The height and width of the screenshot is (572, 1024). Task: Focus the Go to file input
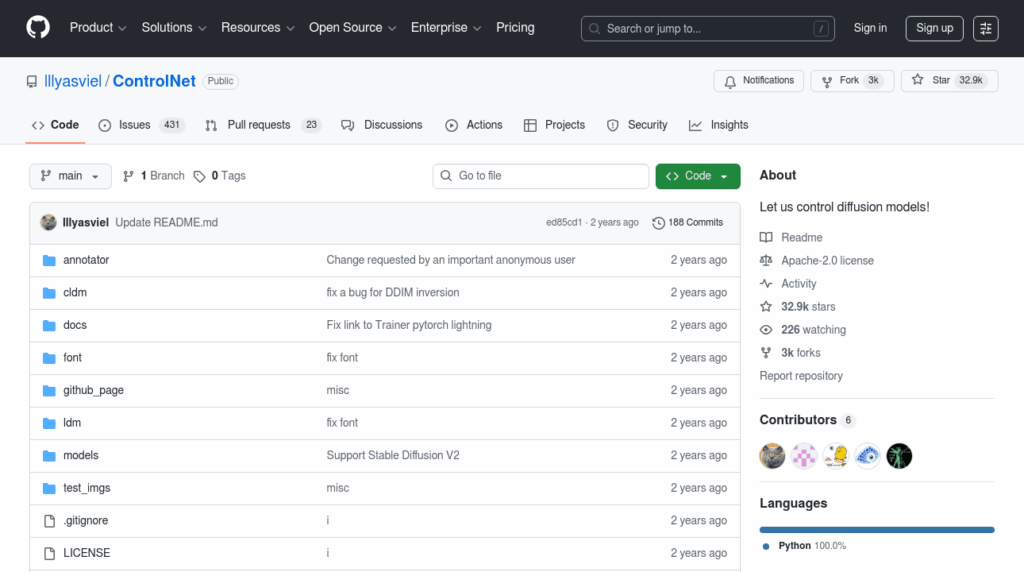[540, 176]
